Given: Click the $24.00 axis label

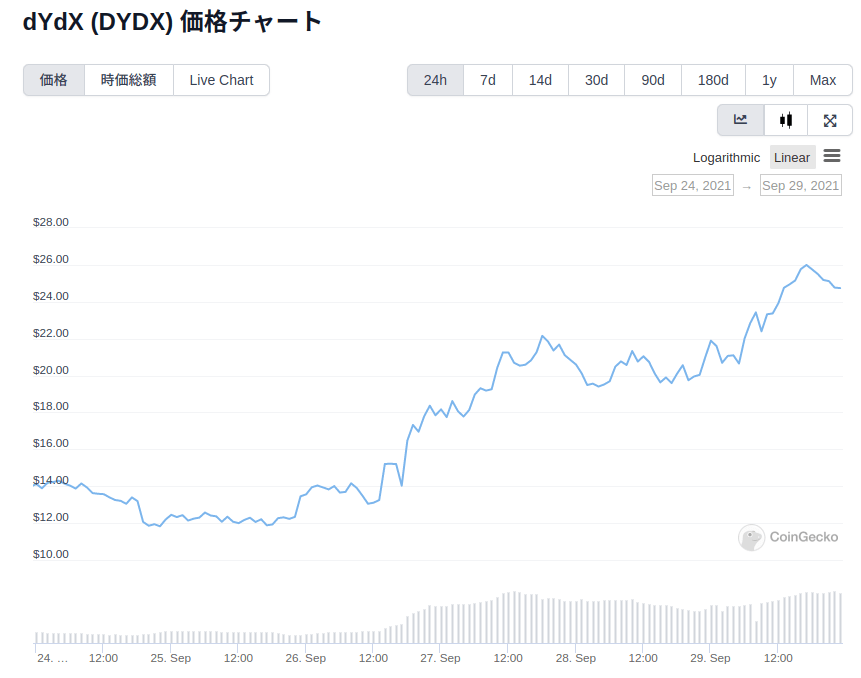Looking at the screenshot, I should 51,296.
